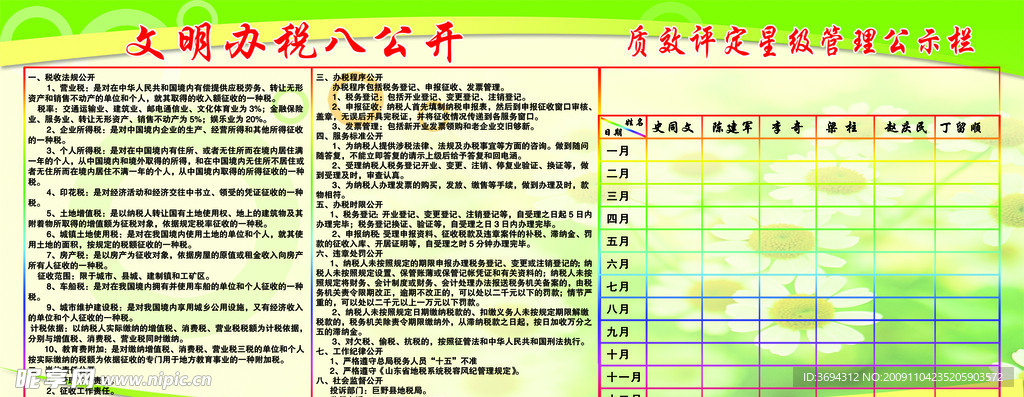The width and height of the screenshot is (1024, 397).
Task: Click the 五月 row label
Action: 617,242
